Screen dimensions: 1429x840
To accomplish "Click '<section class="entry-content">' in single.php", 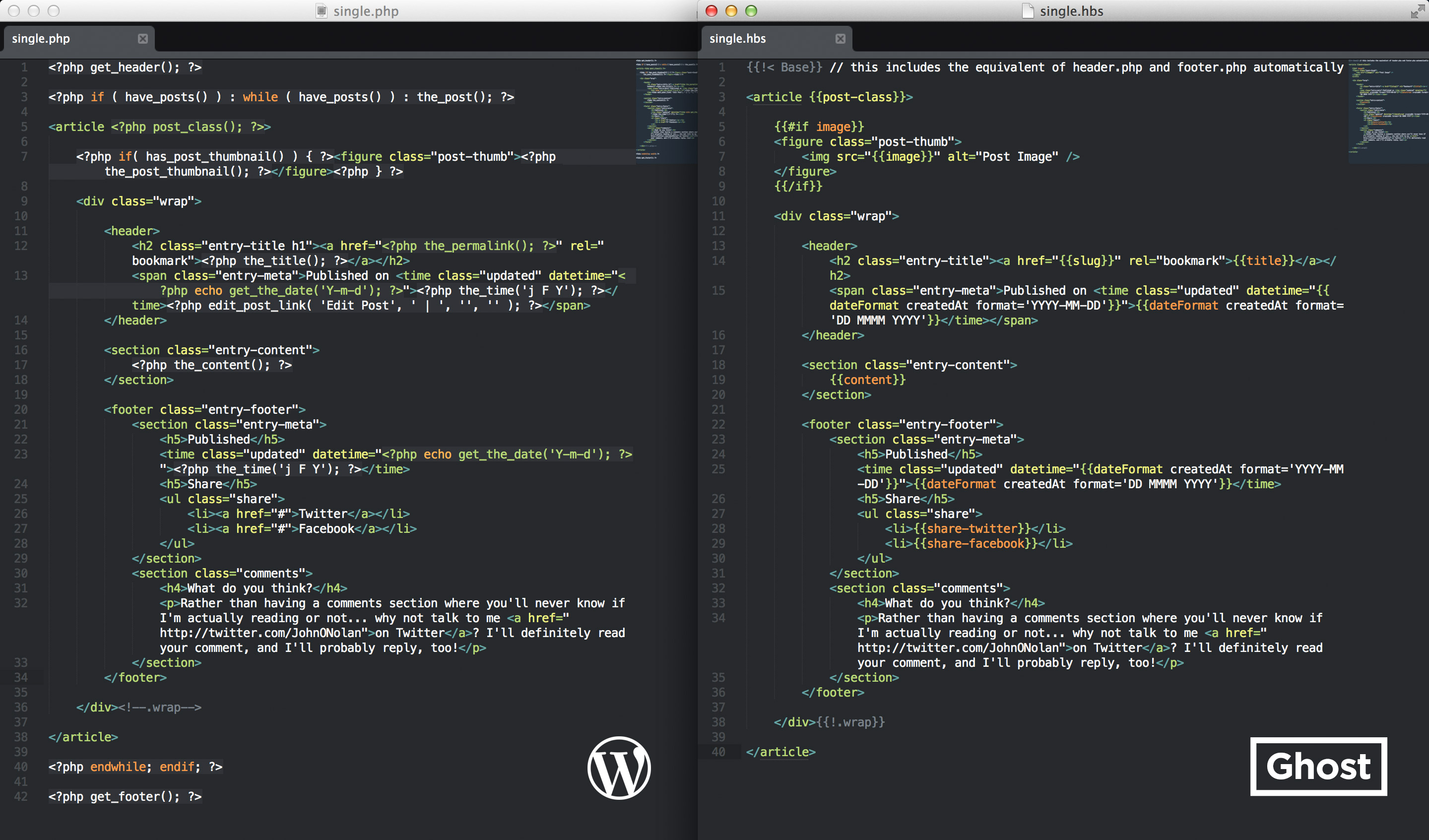I will tap(212, 350).
